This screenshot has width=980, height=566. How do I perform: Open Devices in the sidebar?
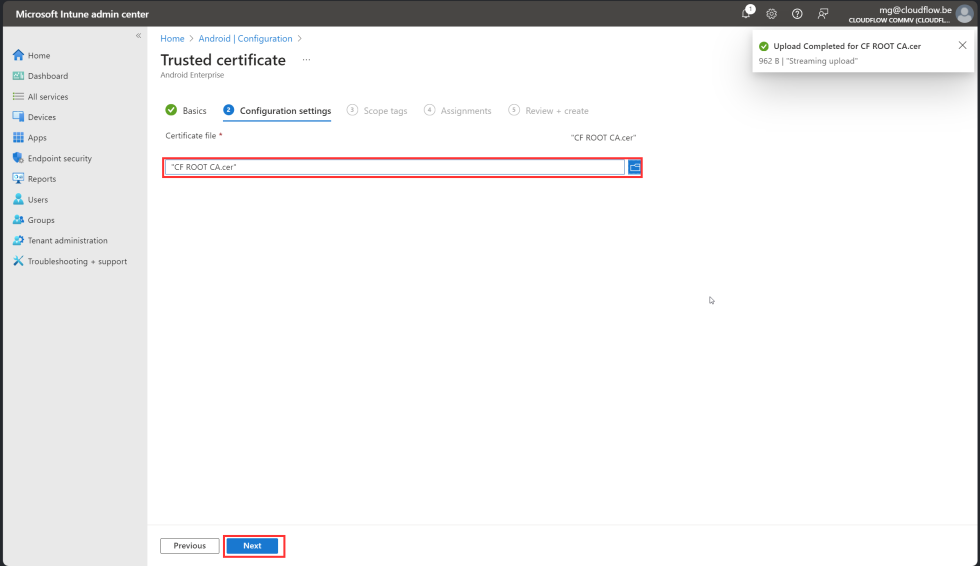[x=41, y=117]
